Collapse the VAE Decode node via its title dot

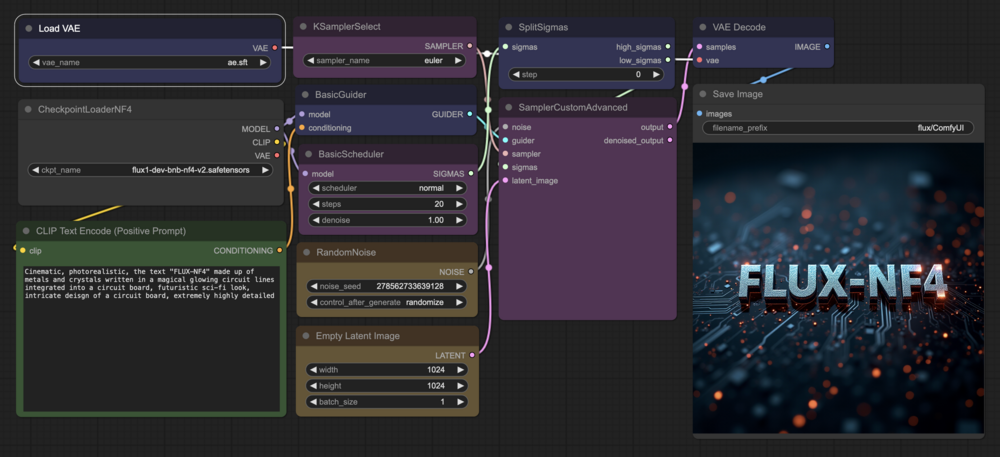703,27
